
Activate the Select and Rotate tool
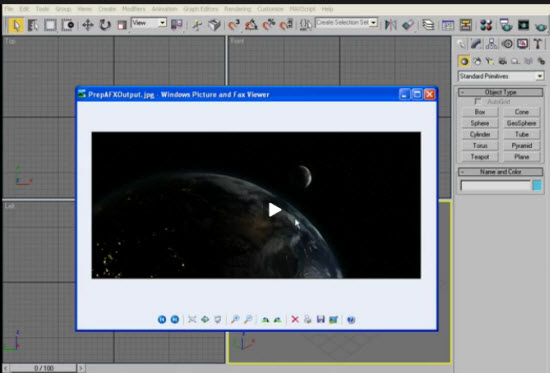(105, 25)
